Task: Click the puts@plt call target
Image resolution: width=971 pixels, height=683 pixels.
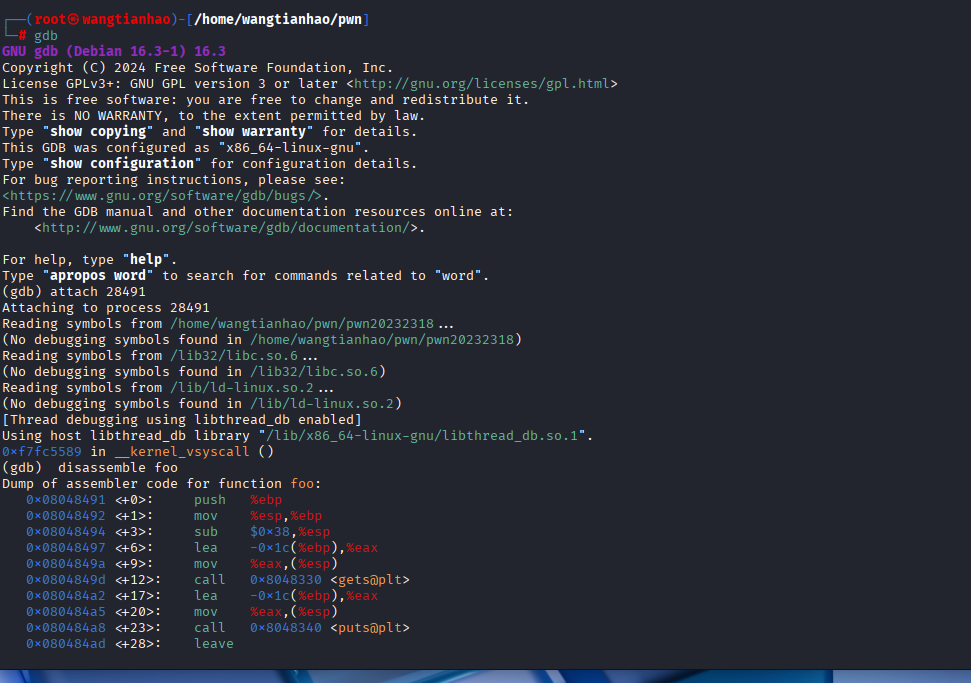Action: coord(370,628)
